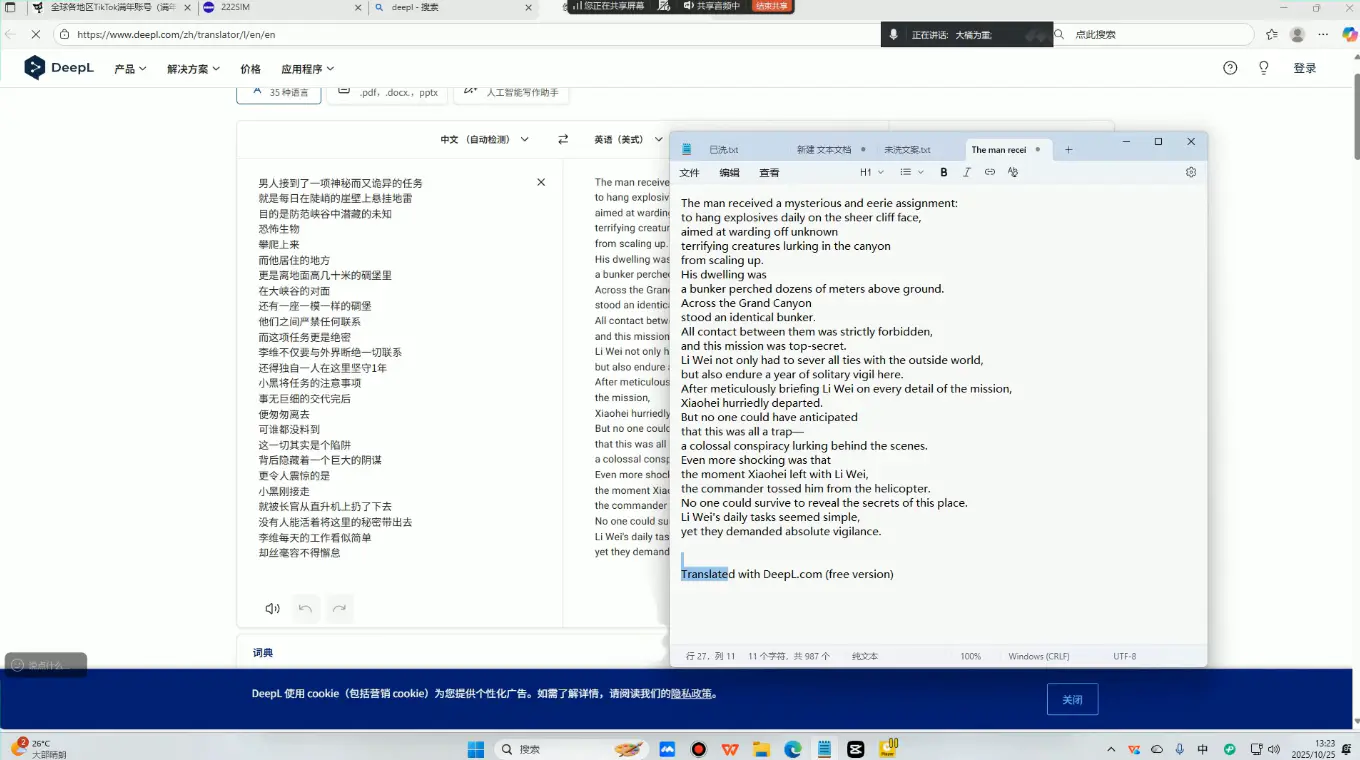
Task: Play pronunciation with DeepL speaker icon
Action: [x=271, y=608]
